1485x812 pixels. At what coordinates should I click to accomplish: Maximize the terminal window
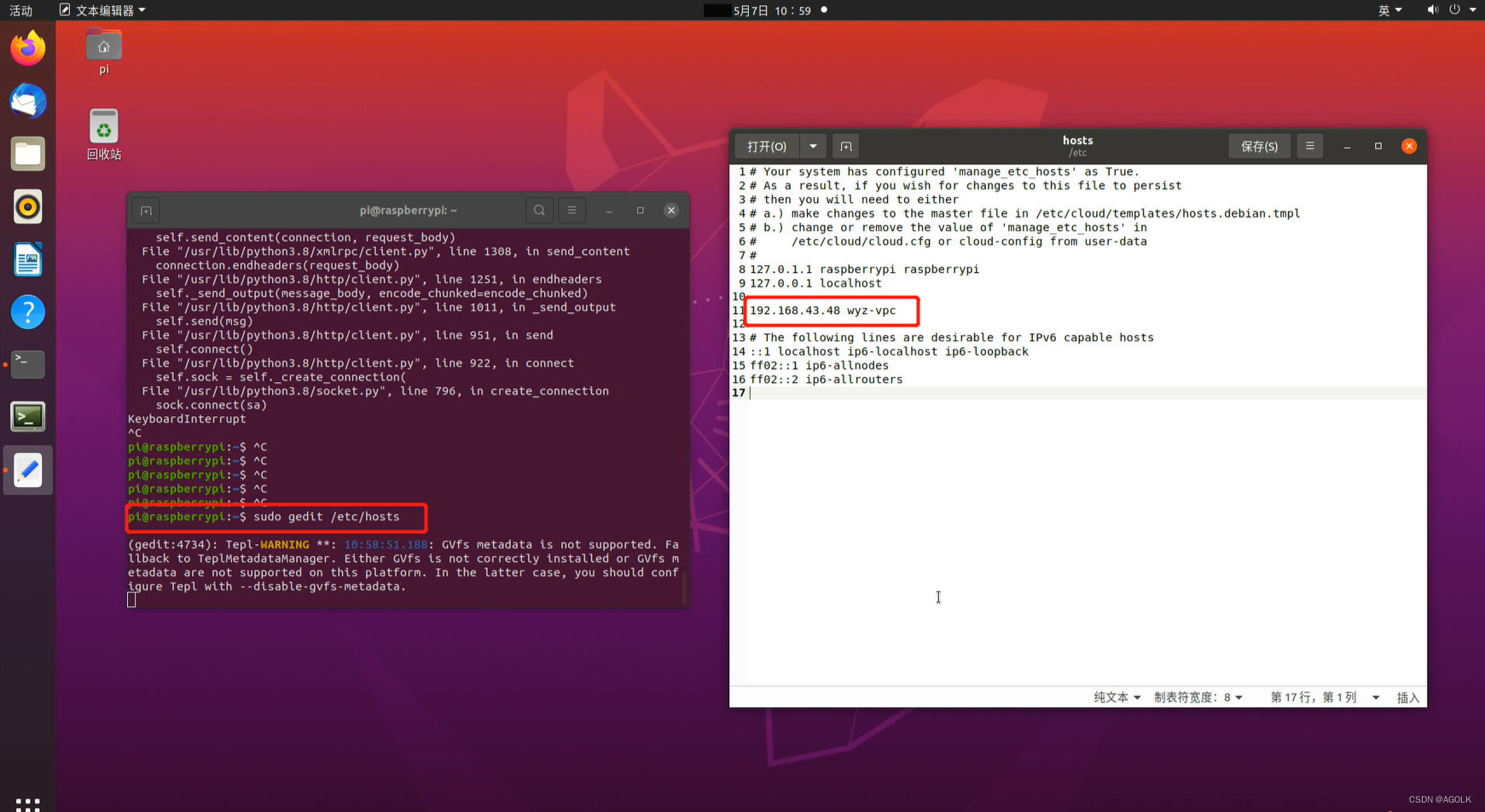pyautogui.click(x=640, y=210)
